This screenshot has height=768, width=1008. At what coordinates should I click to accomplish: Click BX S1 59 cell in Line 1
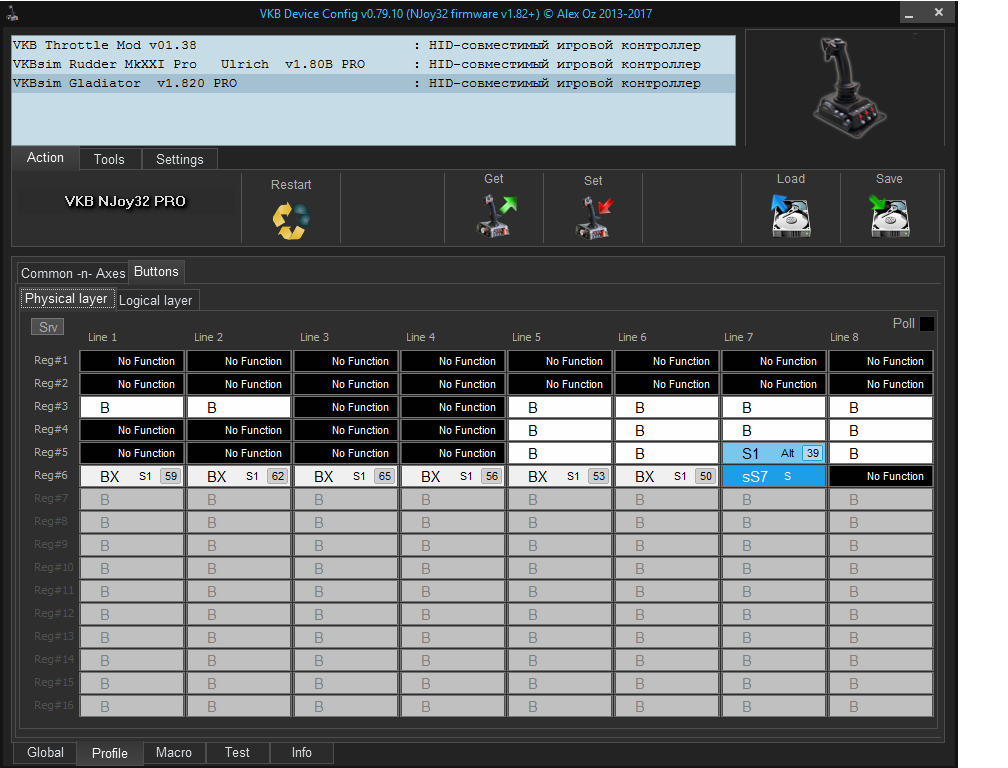pyautogui.click(x=132, y=477)
